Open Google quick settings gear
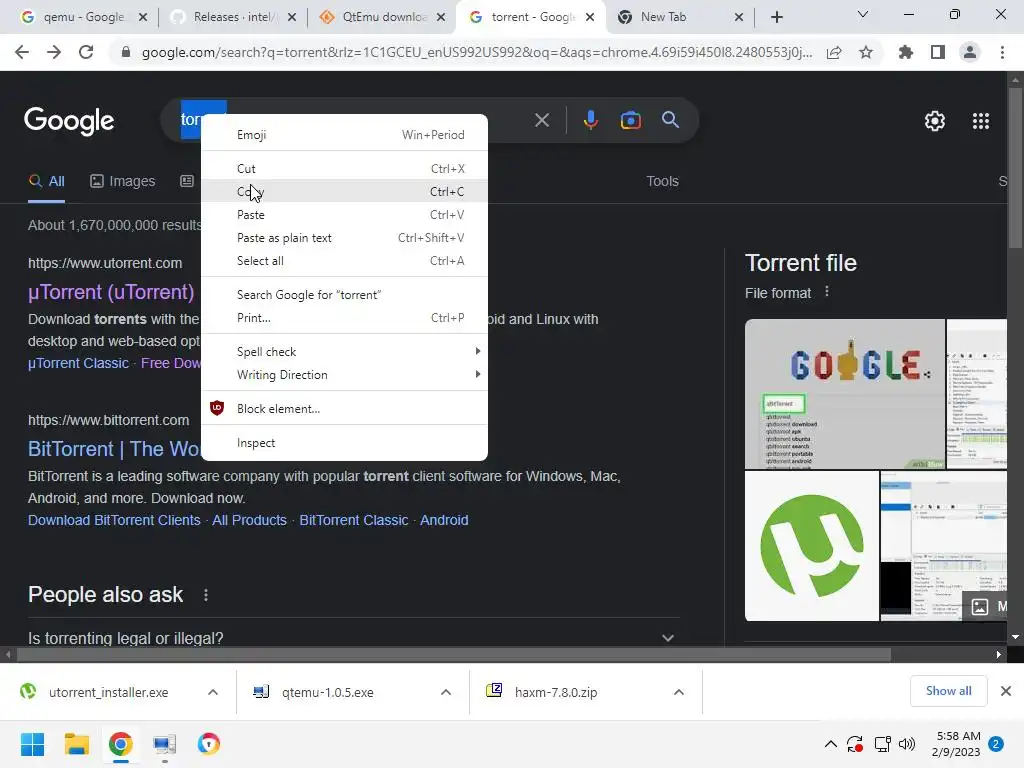 tap(935, 121)
